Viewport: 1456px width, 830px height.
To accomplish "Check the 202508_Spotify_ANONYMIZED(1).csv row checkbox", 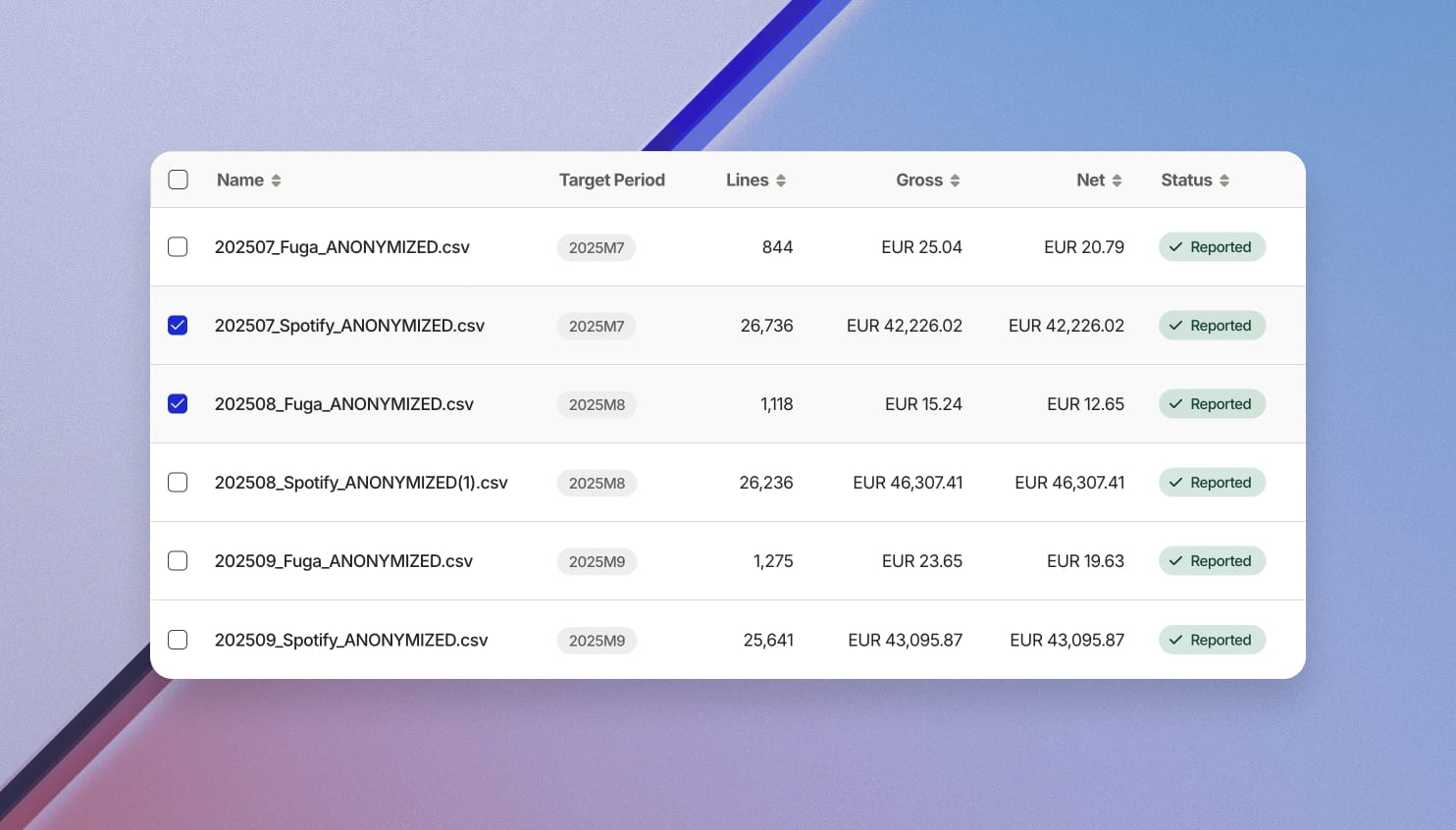I will [178, 482].
